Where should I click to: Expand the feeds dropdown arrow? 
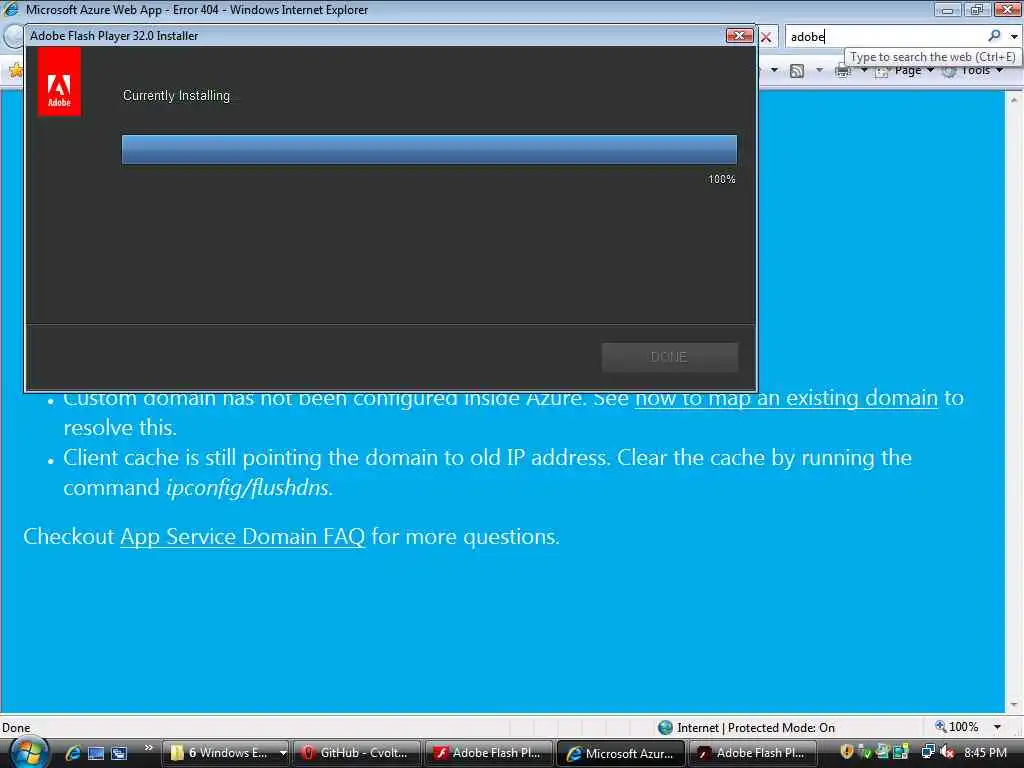coord(819,70)
